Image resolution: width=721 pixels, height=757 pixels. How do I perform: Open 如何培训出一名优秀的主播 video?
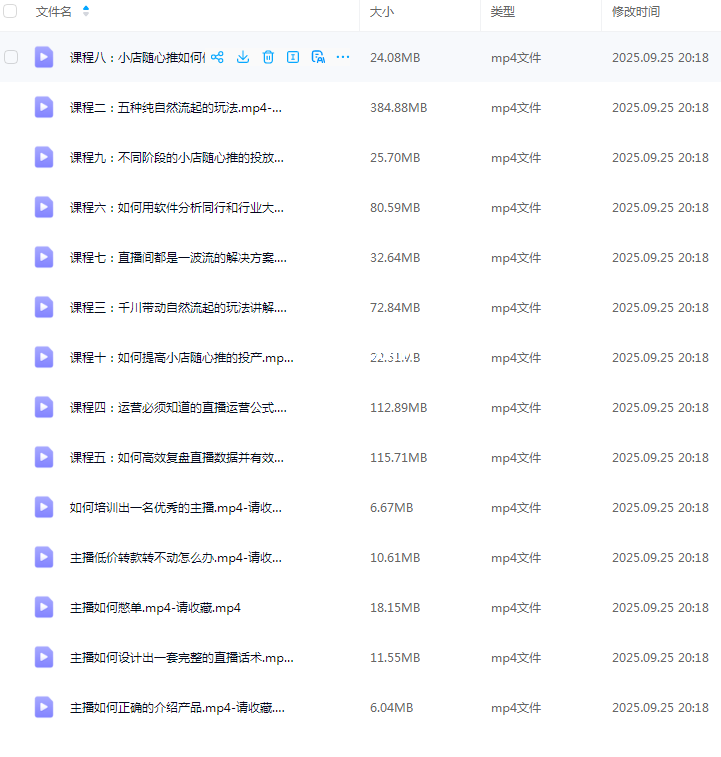click(x=176, y=507)
